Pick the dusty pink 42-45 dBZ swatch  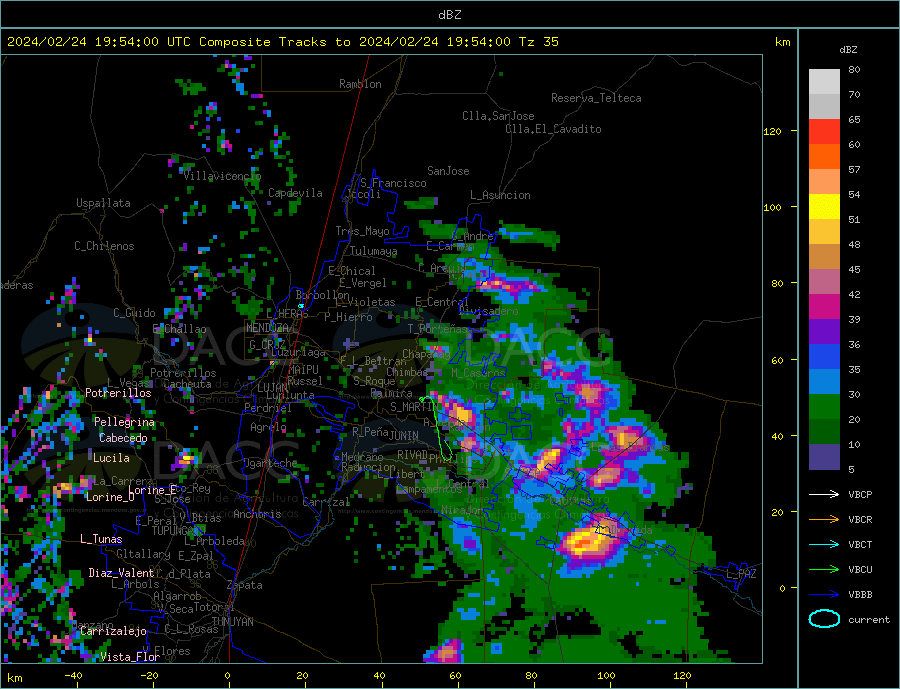tap(824, 282)
